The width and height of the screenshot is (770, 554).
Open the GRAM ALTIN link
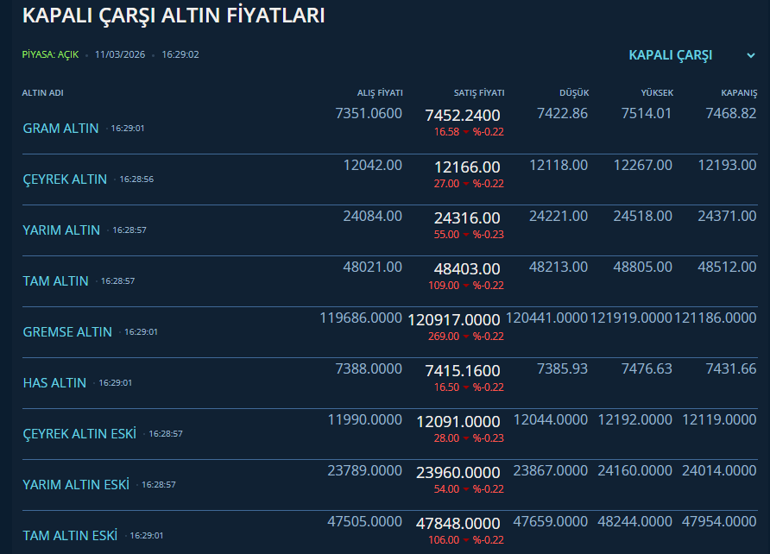pyautogui.click(x=61, y=128)
